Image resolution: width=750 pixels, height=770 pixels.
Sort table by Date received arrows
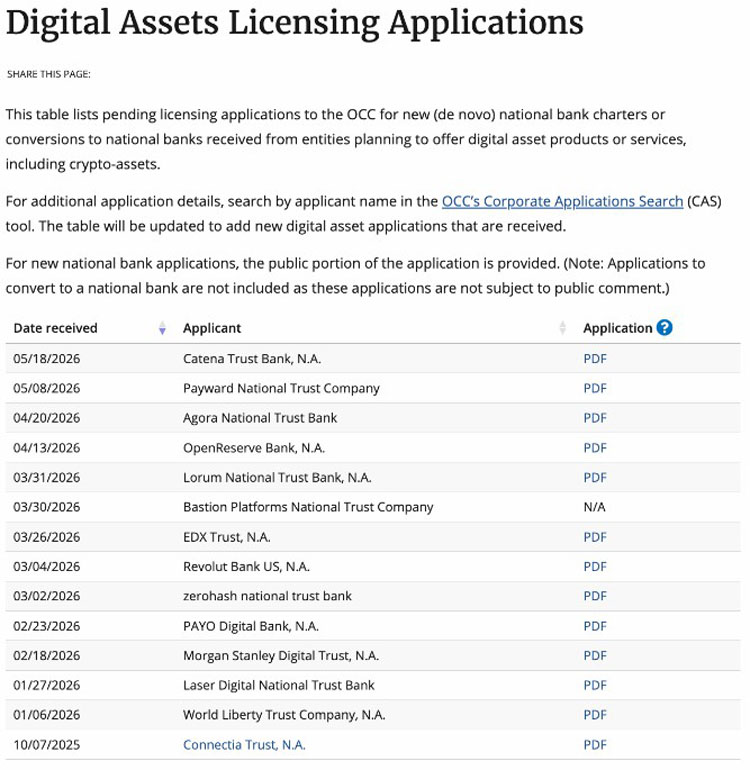click(162, 328)
